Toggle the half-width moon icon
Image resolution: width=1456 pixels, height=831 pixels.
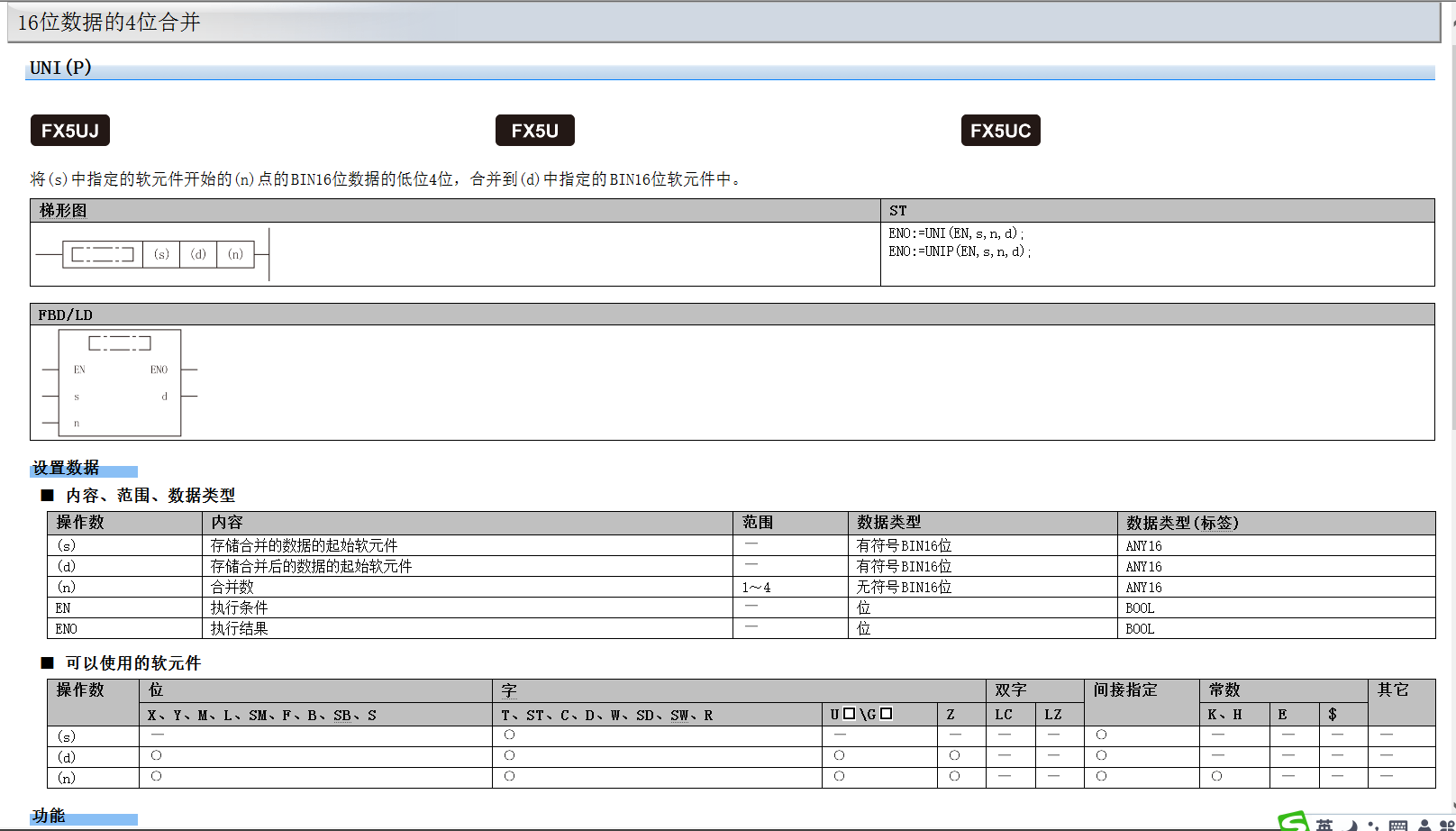(1351, 826)
